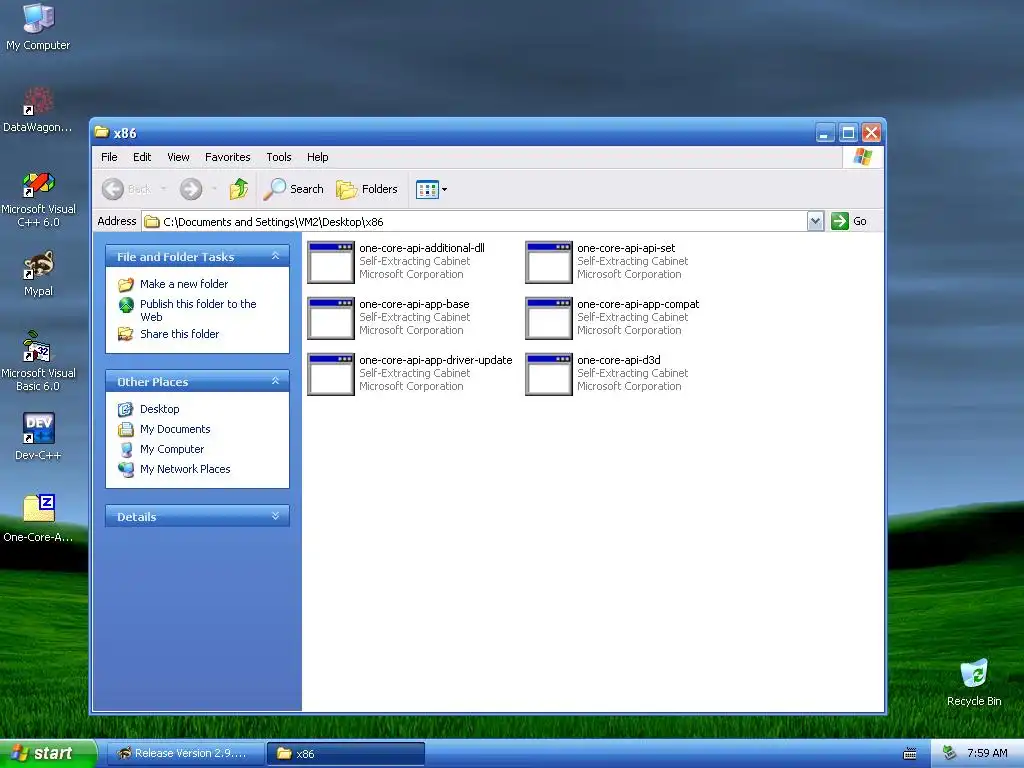Click the x86 folder icon in title bar

(x=102, y=132)
